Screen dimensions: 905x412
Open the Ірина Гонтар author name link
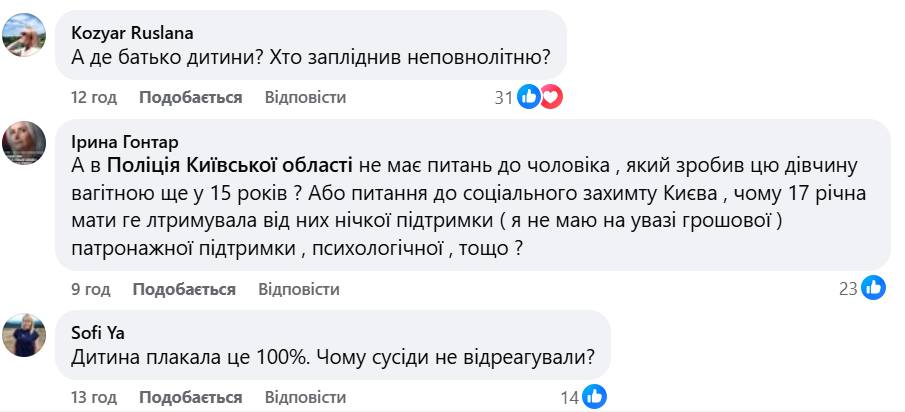click(124, 140)
